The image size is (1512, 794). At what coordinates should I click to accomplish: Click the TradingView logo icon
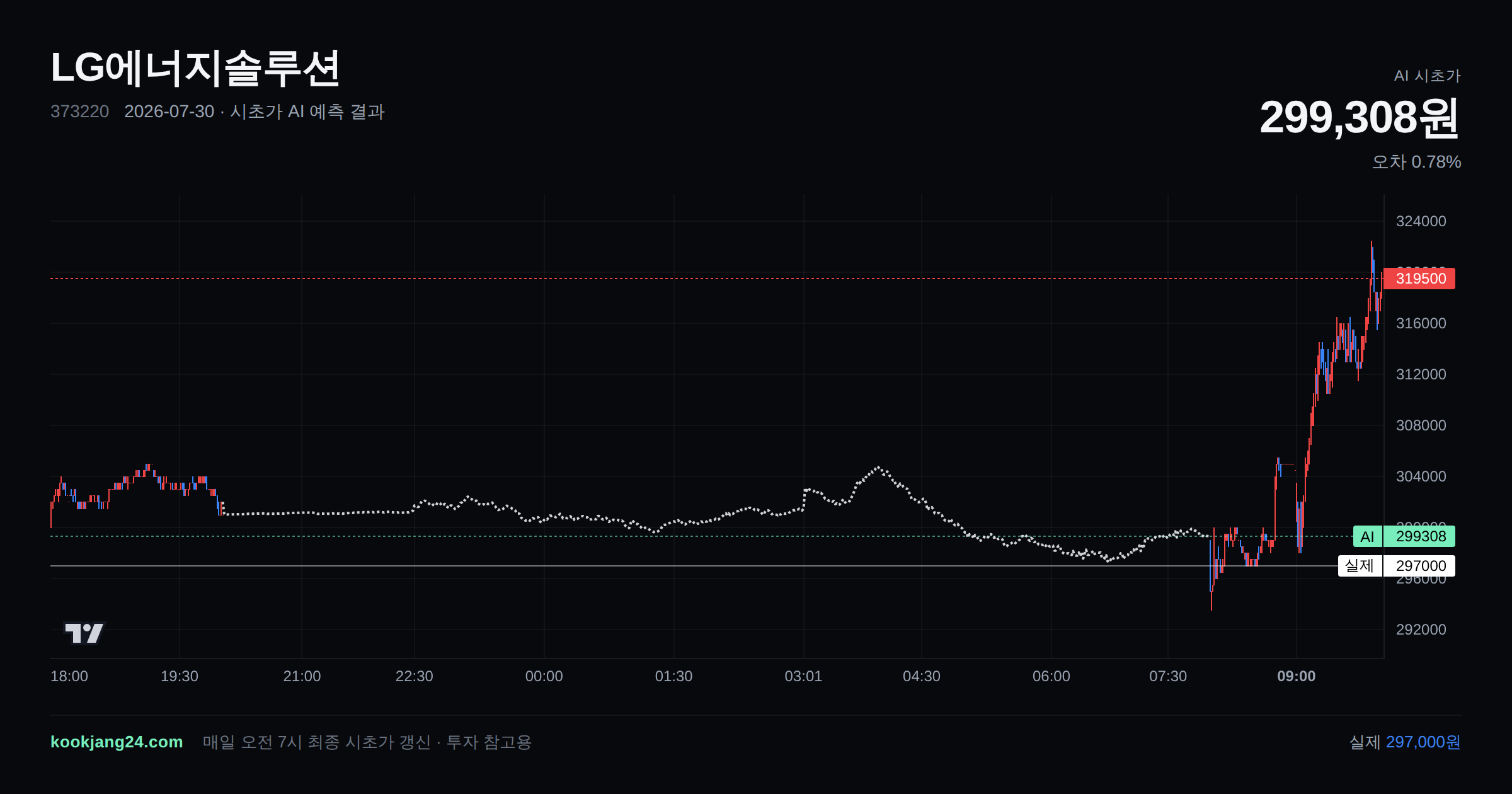(x=84, y=633)
